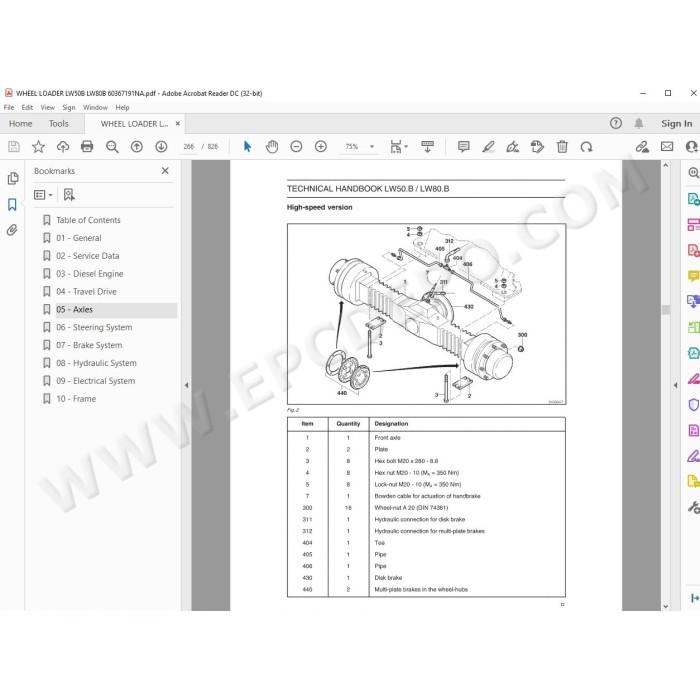Choose the selection arrow tool

[x=247, y=146]
